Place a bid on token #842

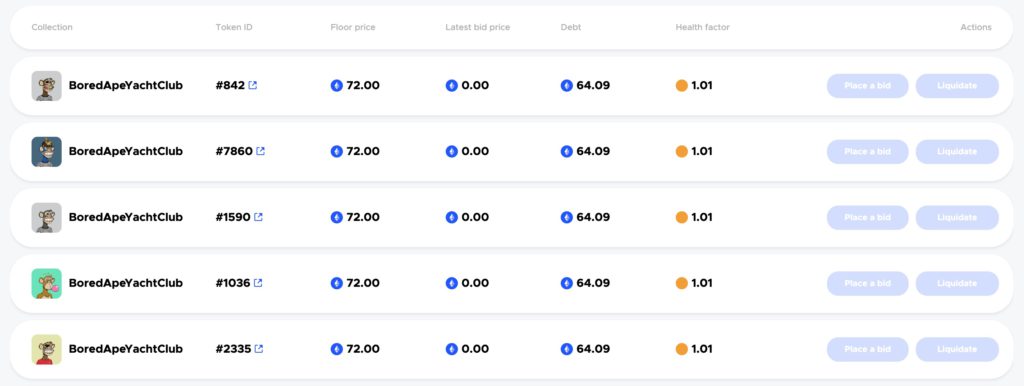click(x=867, y=86)
